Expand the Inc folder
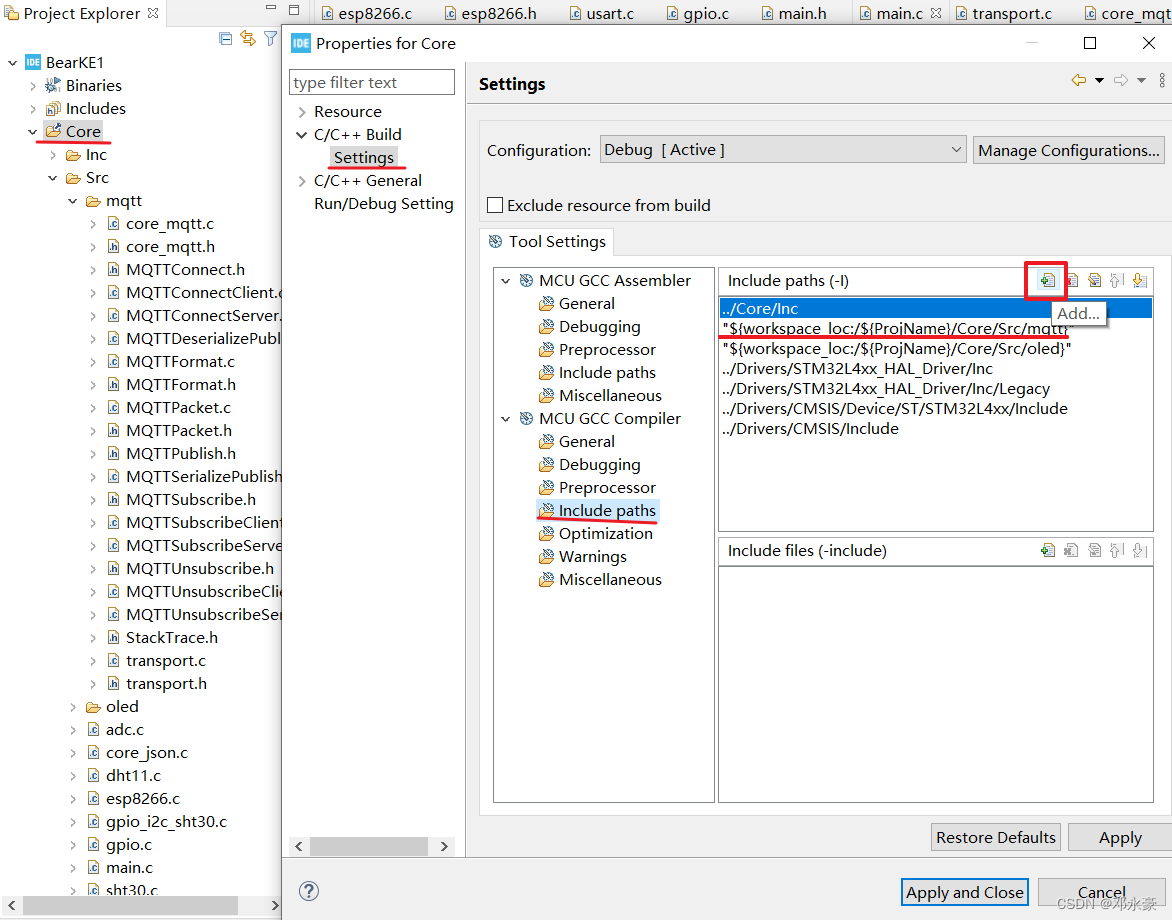 53,155
